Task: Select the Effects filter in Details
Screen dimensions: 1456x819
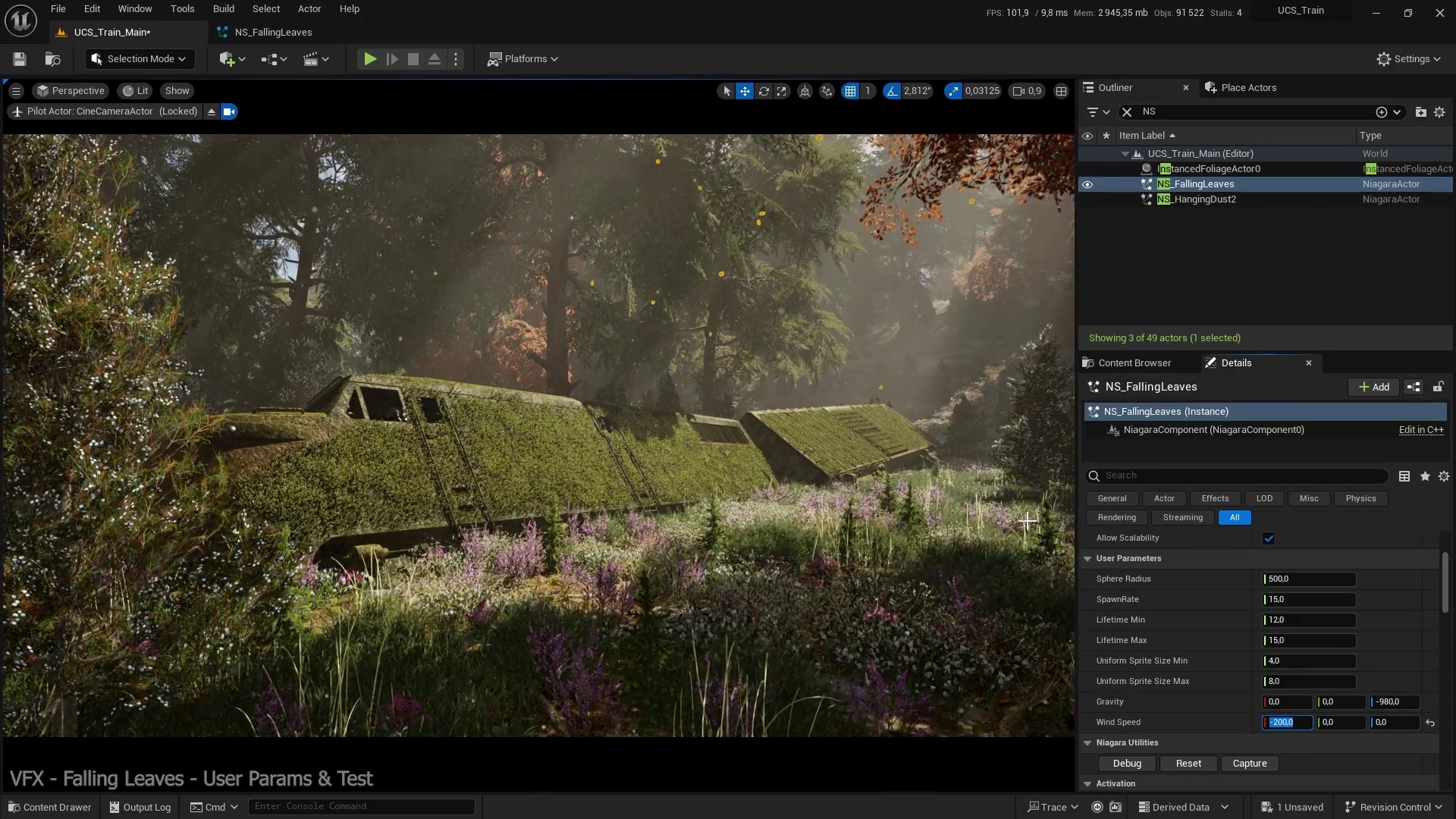Action: [1215, 499]
